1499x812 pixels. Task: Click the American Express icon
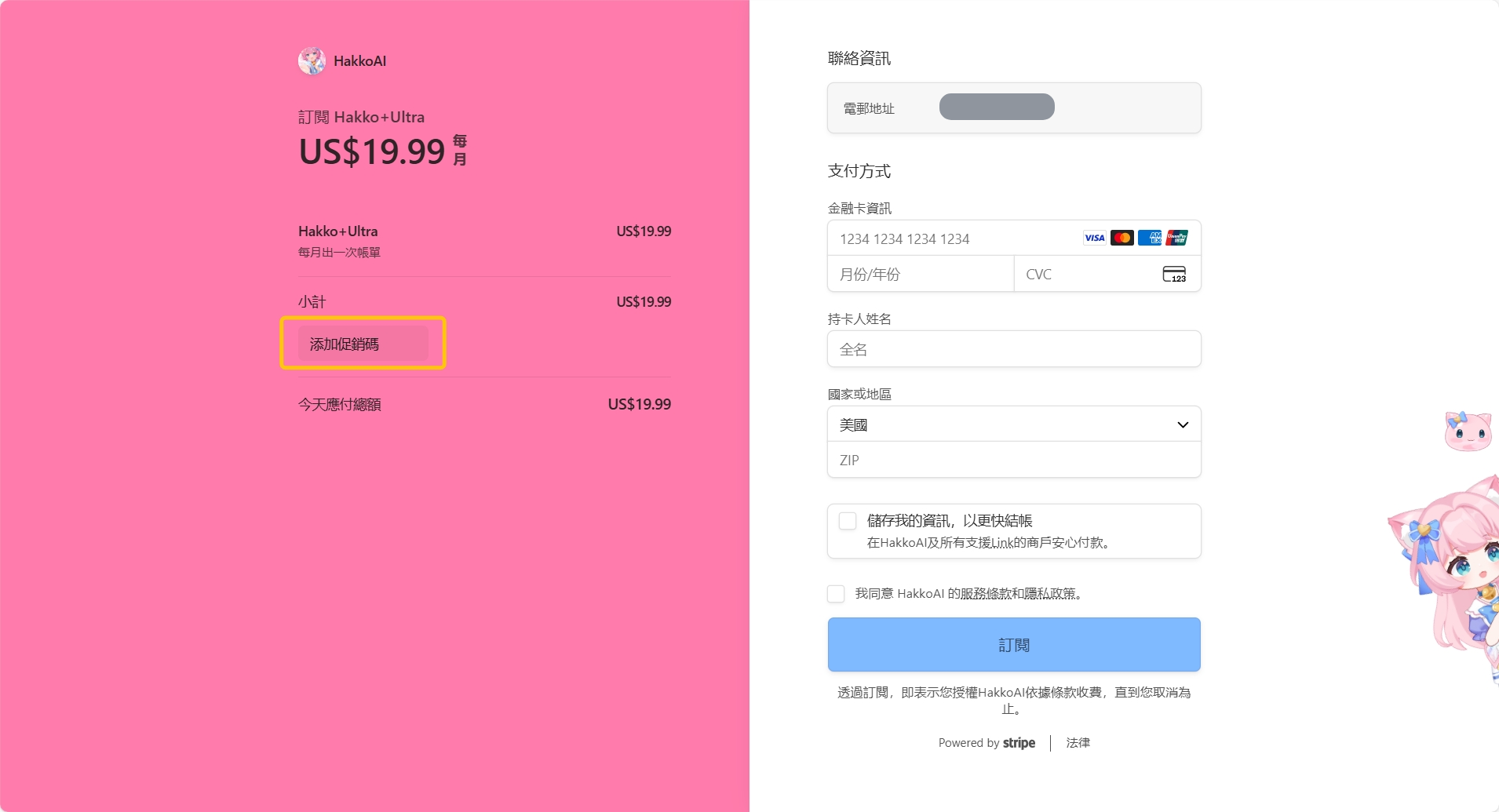[1149, 238]
